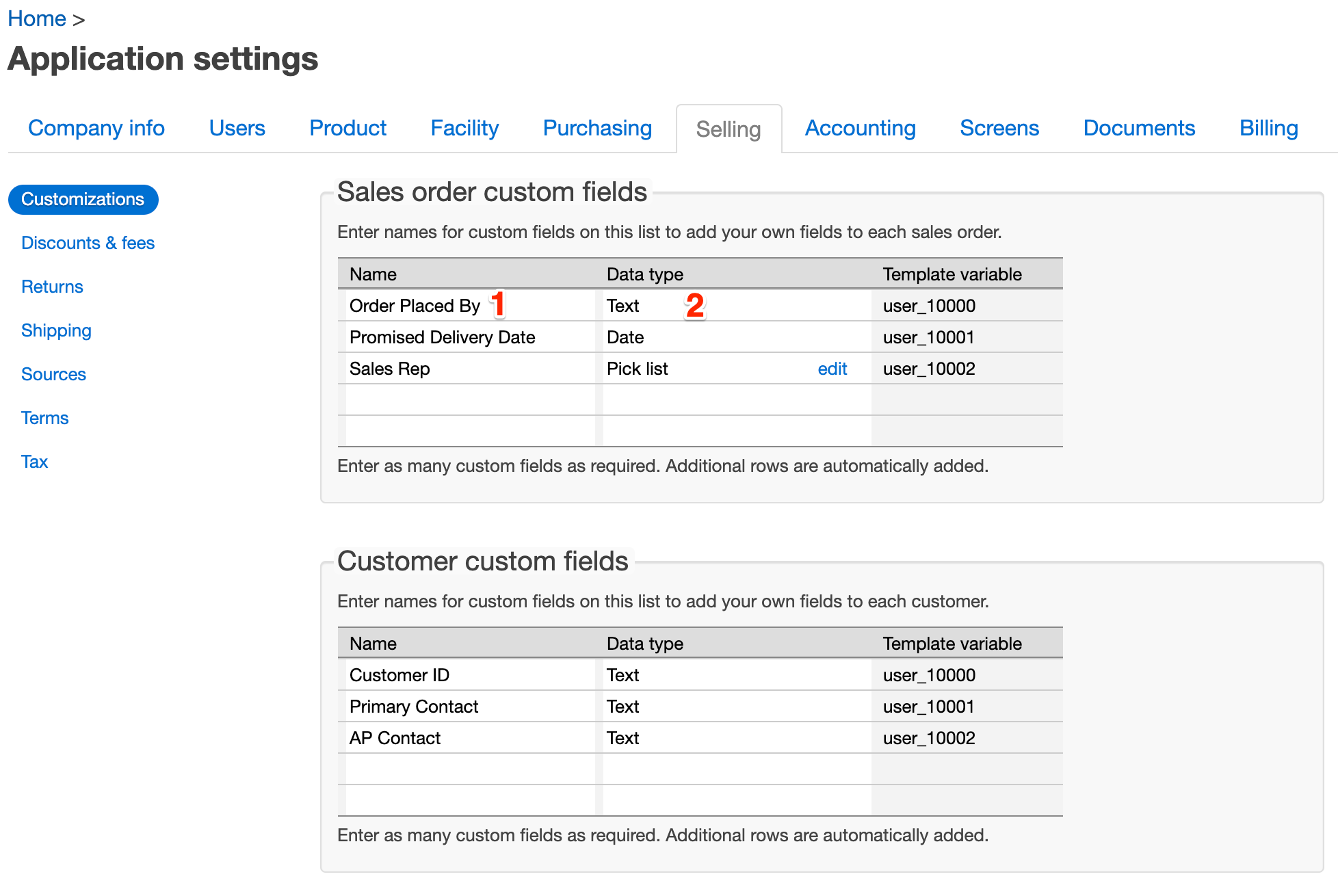Image resolution: width=1338 pixels, height=896 pixels.
Task: Click the Sources sidebar icon
Action: coord(52,374)
